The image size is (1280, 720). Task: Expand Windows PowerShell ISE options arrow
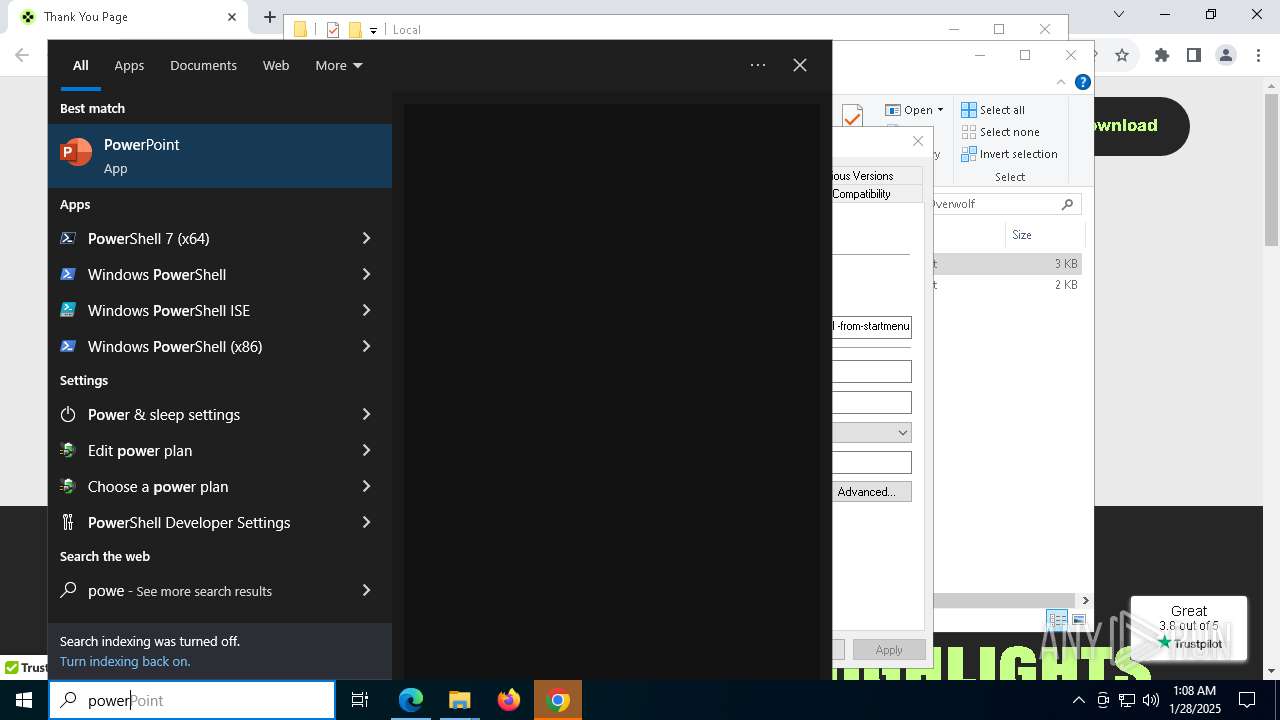tap(366, 310)
